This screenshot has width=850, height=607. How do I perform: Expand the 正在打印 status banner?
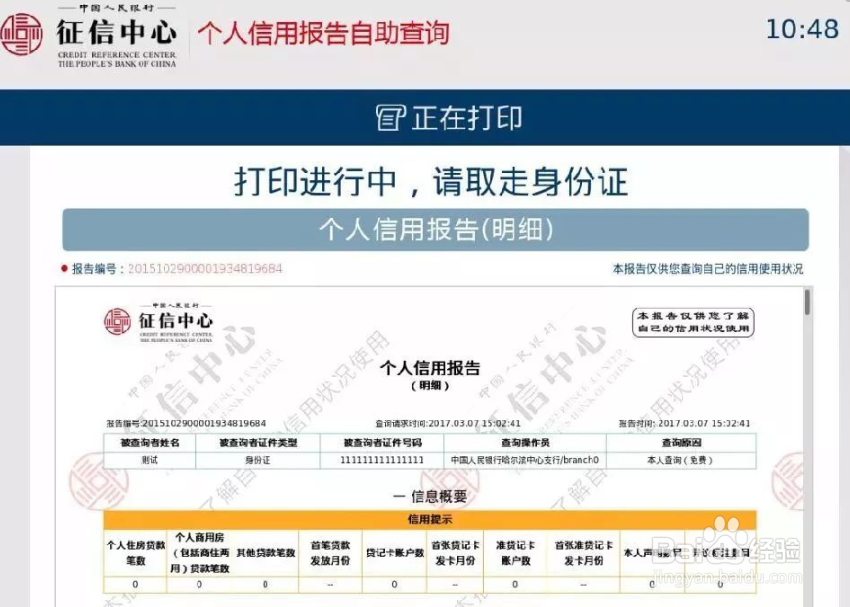[425, 116]
